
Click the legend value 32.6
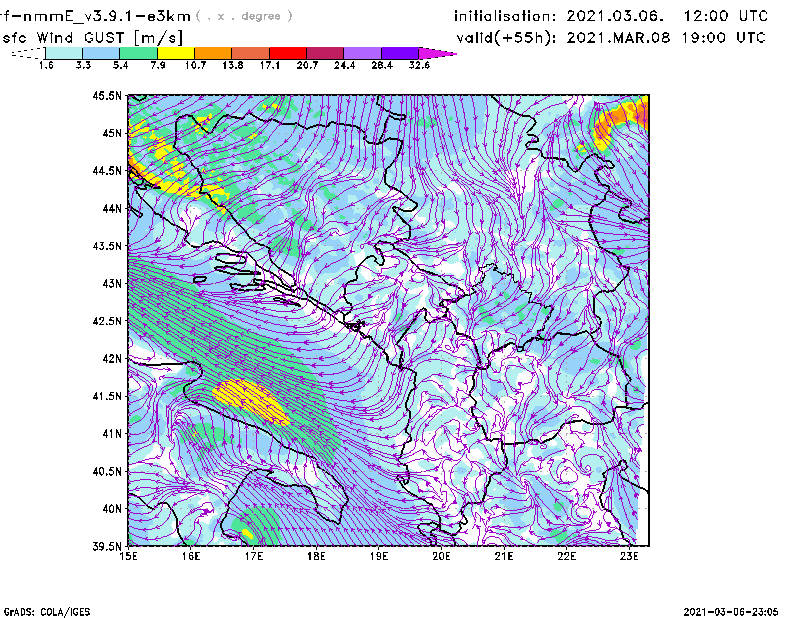click(x=419, y=65)
